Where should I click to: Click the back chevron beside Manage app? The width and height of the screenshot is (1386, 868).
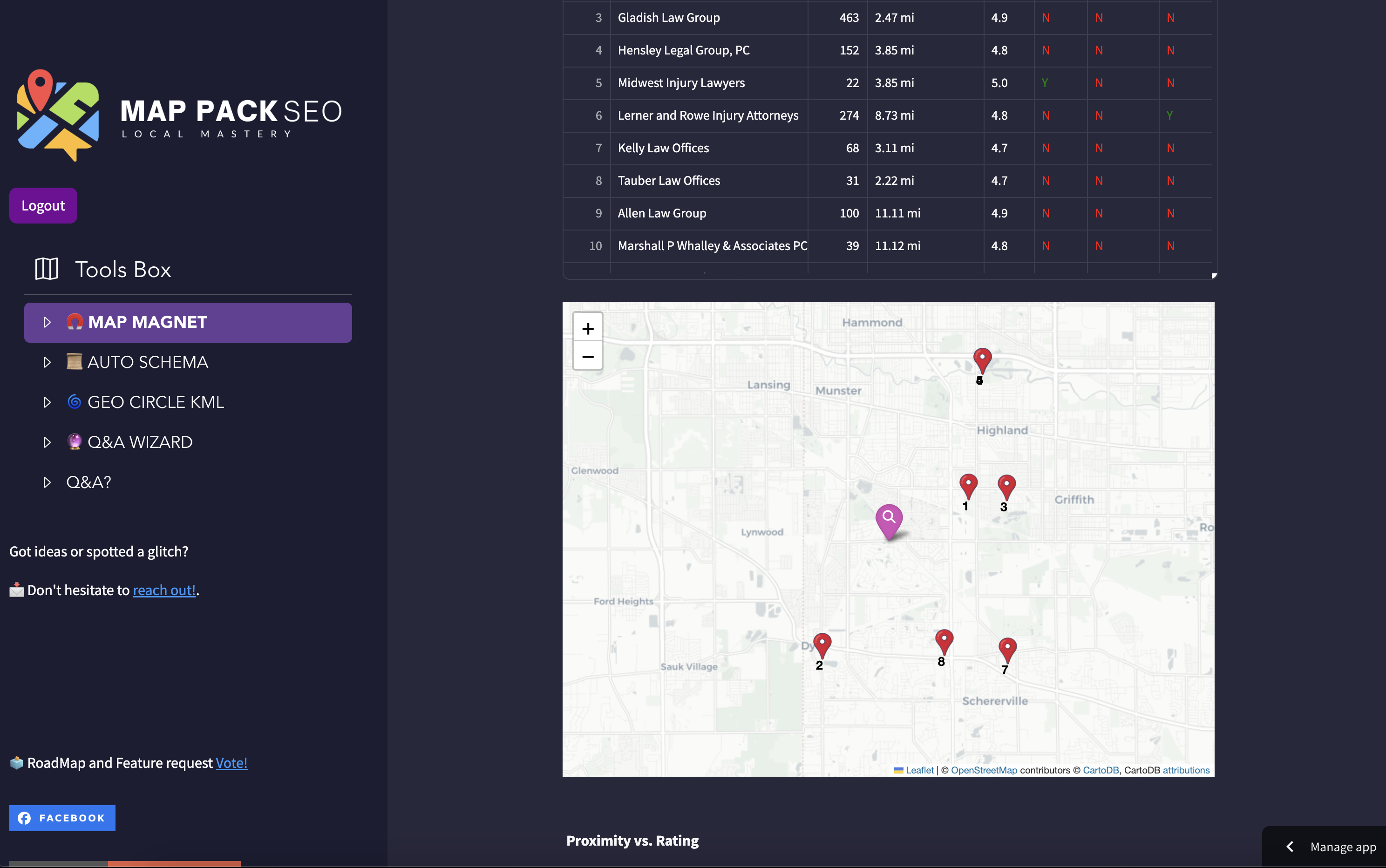(x=1290, y=847)
